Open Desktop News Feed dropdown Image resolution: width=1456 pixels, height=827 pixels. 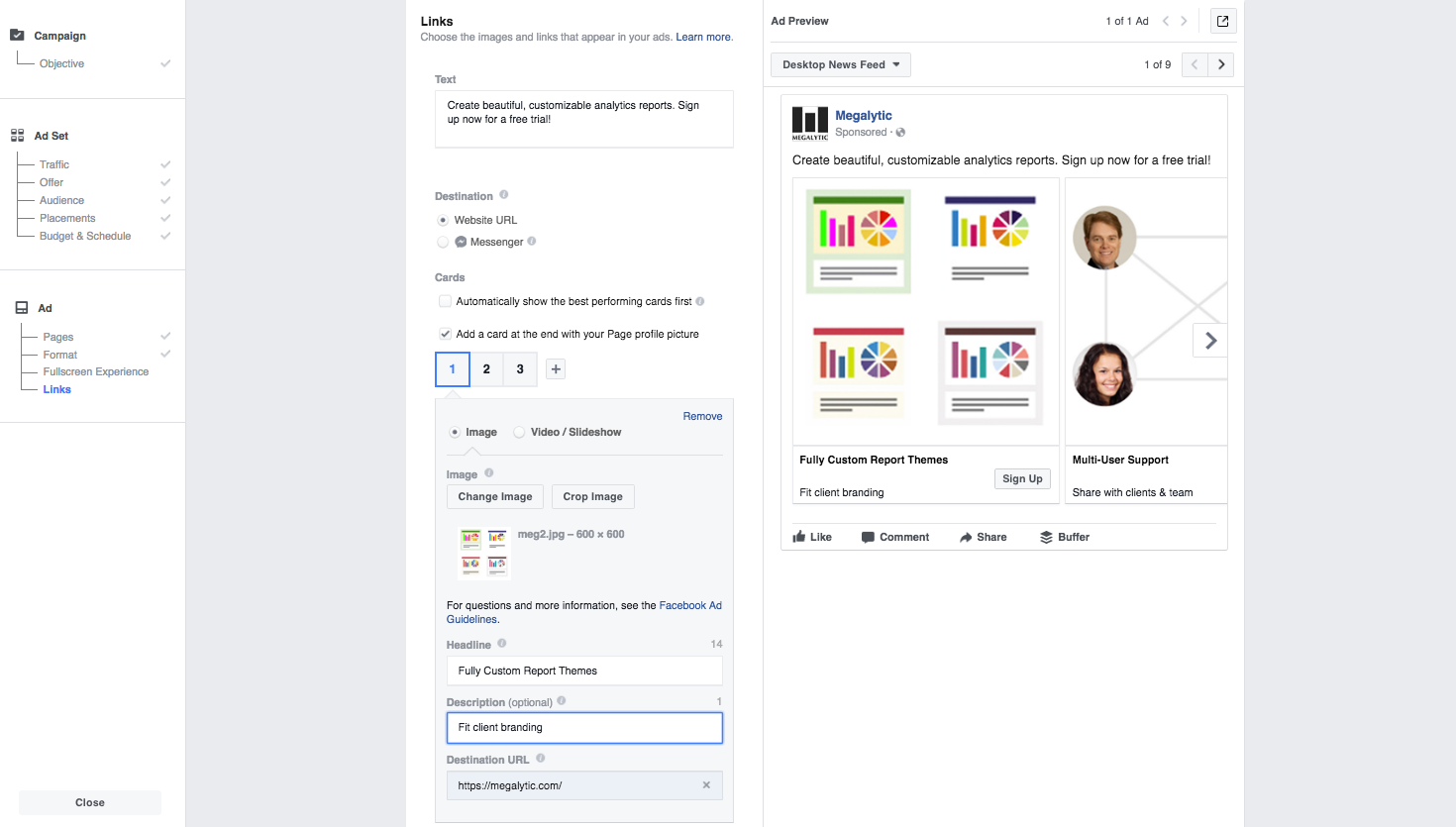tap(840, 64)
